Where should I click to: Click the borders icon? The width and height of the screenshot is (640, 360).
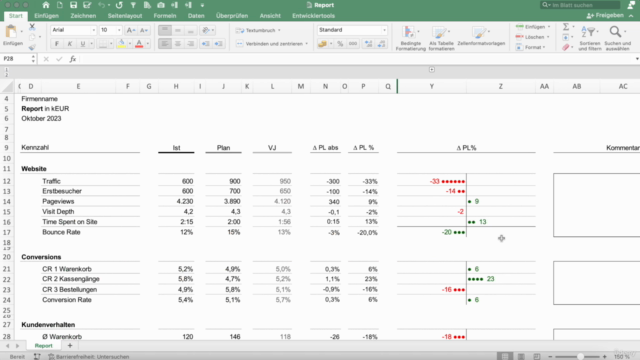click(103, 44)
